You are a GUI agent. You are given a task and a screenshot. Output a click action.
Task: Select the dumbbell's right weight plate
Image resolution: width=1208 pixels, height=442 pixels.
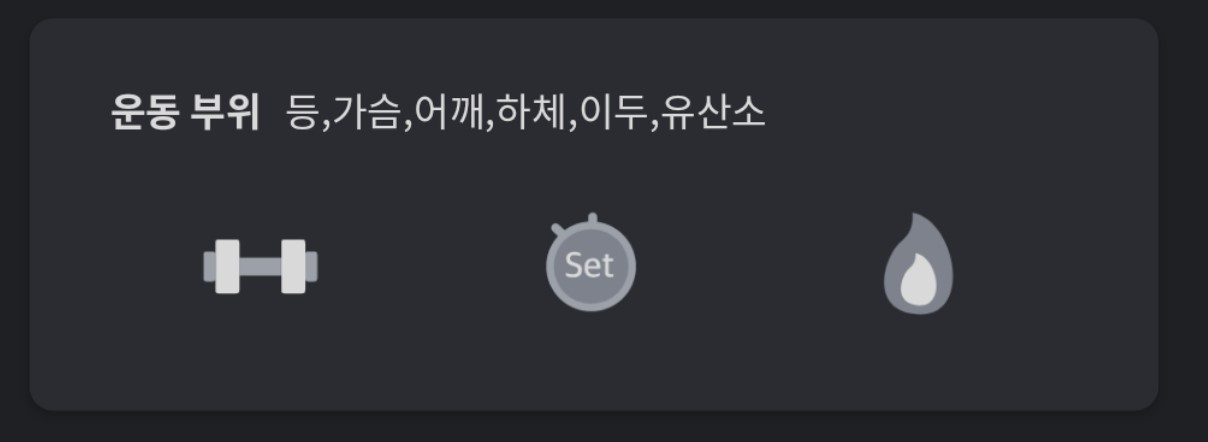click(293, 266)
